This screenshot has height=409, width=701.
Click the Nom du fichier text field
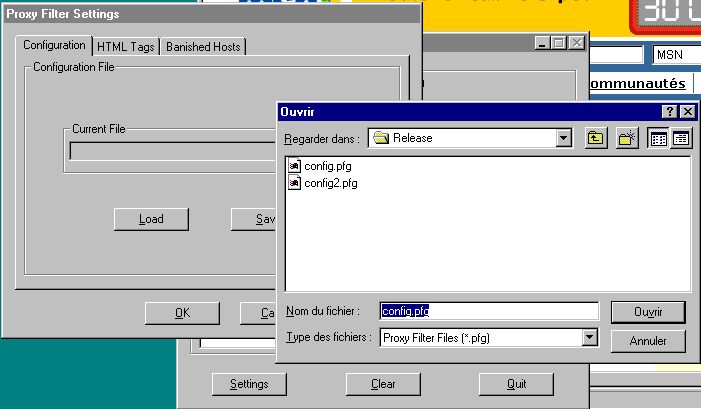(x=488, y=311)
